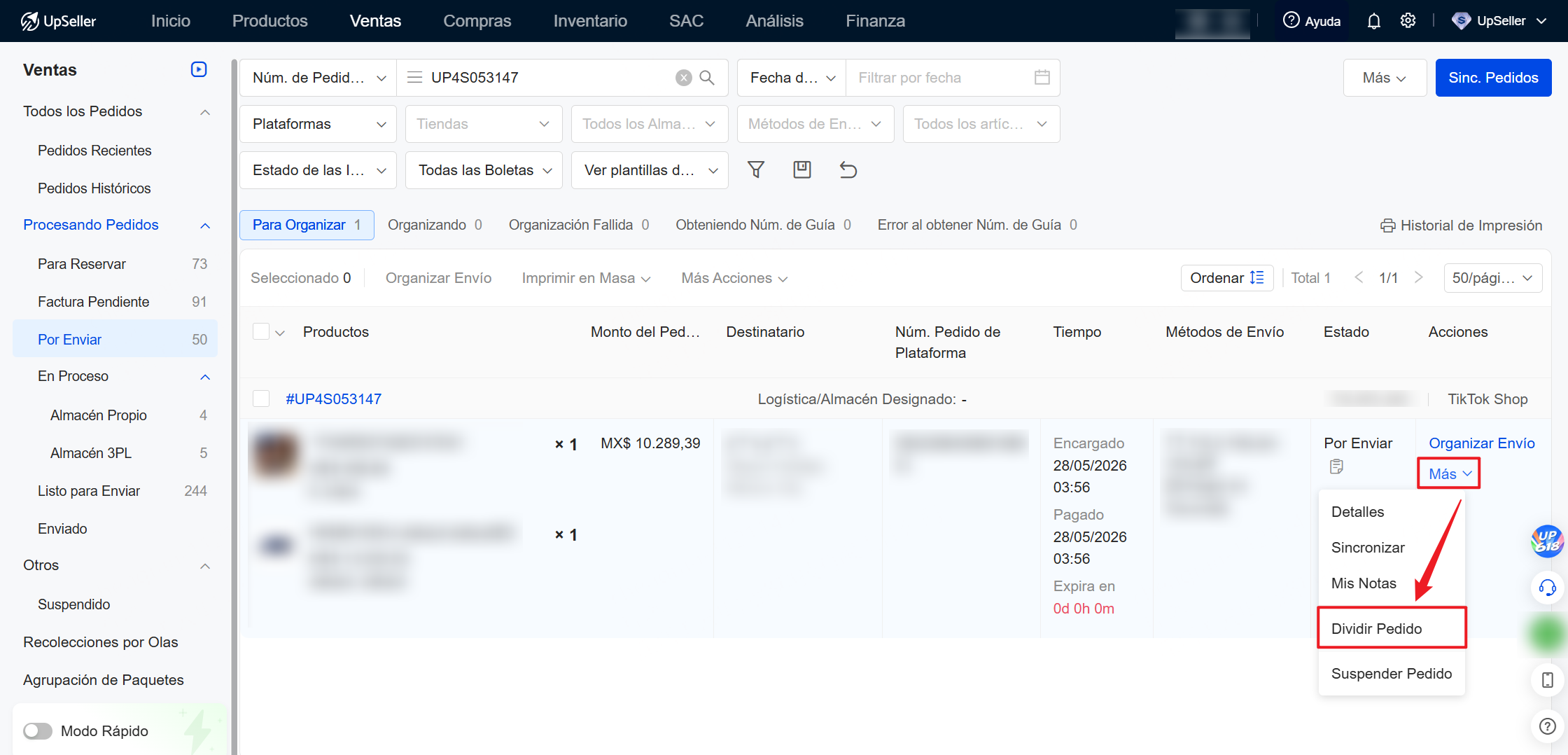Click the UpSeller logo
The width and height of the screenshot is (1568, 755).
coord(58,21)
